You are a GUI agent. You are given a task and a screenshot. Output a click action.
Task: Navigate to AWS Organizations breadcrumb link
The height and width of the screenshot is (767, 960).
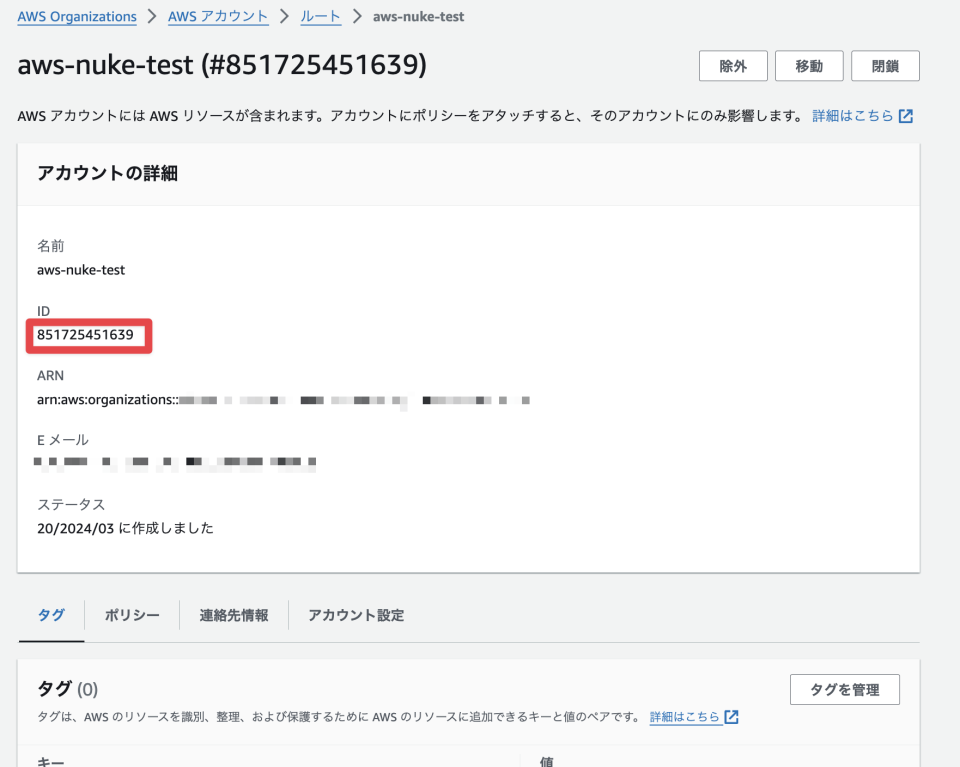(x=76, y=16)
